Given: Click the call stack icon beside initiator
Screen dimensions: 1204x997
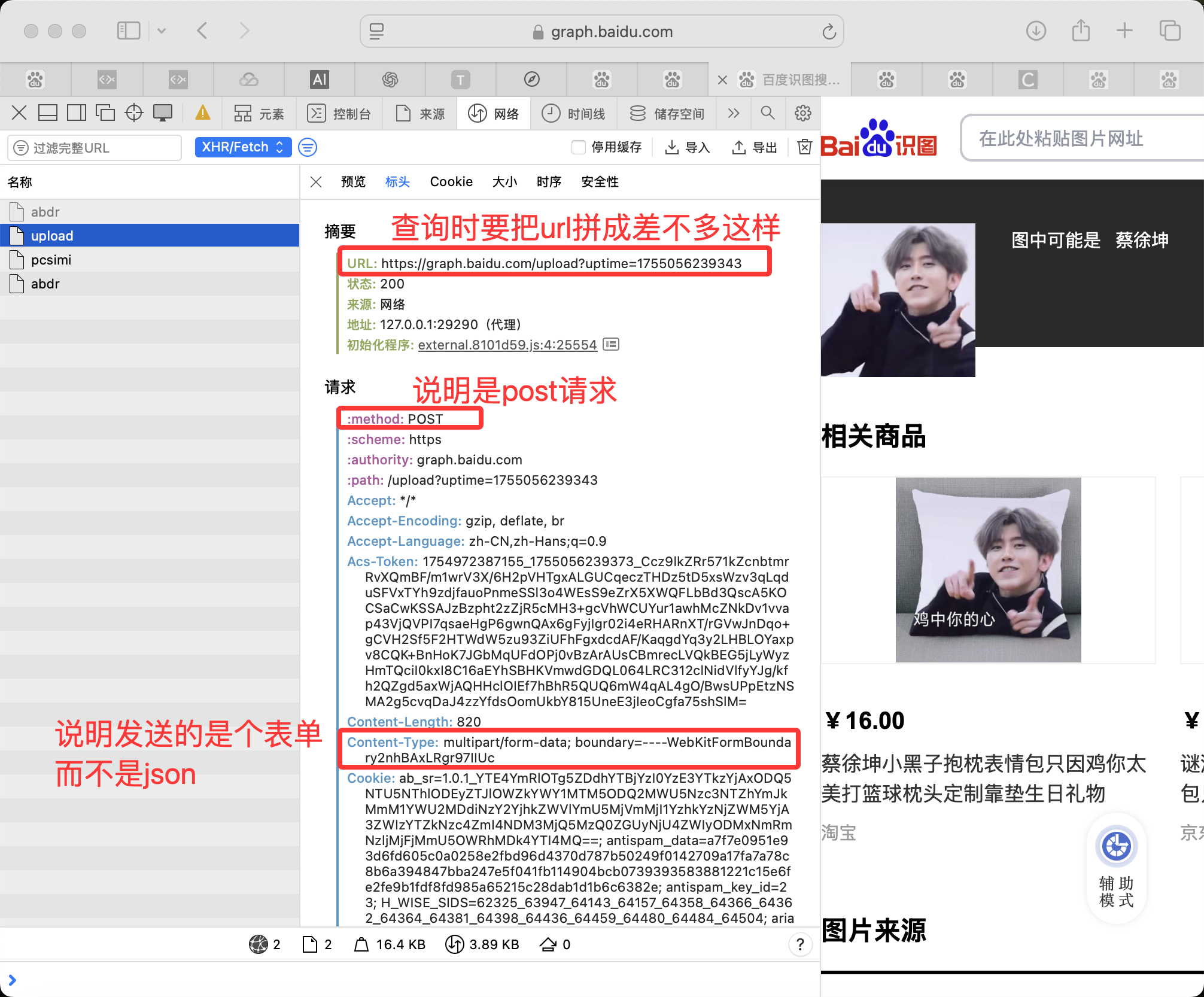Looking at the screenshot, I should (x=611, y=344).
